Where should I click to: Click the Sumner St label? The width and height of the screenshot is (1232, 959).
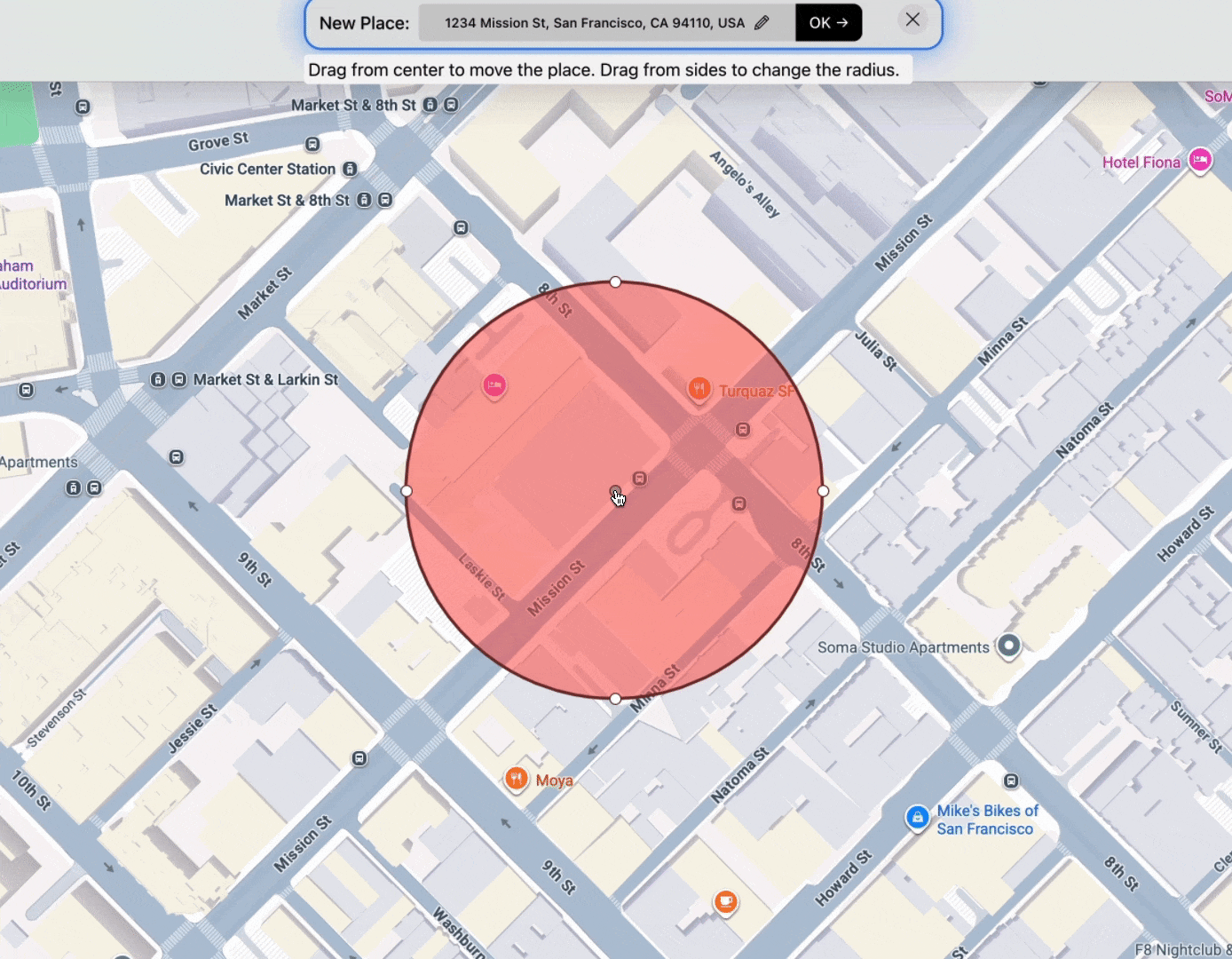1196,725
